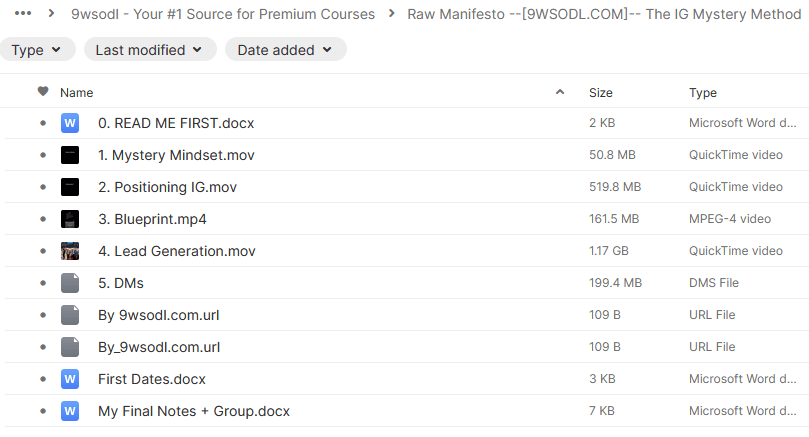Image resolution: width=809 pixels, height=437 pixels.
Task: Open the Date added filter dropdown
Action: click(x=285, y=50)
